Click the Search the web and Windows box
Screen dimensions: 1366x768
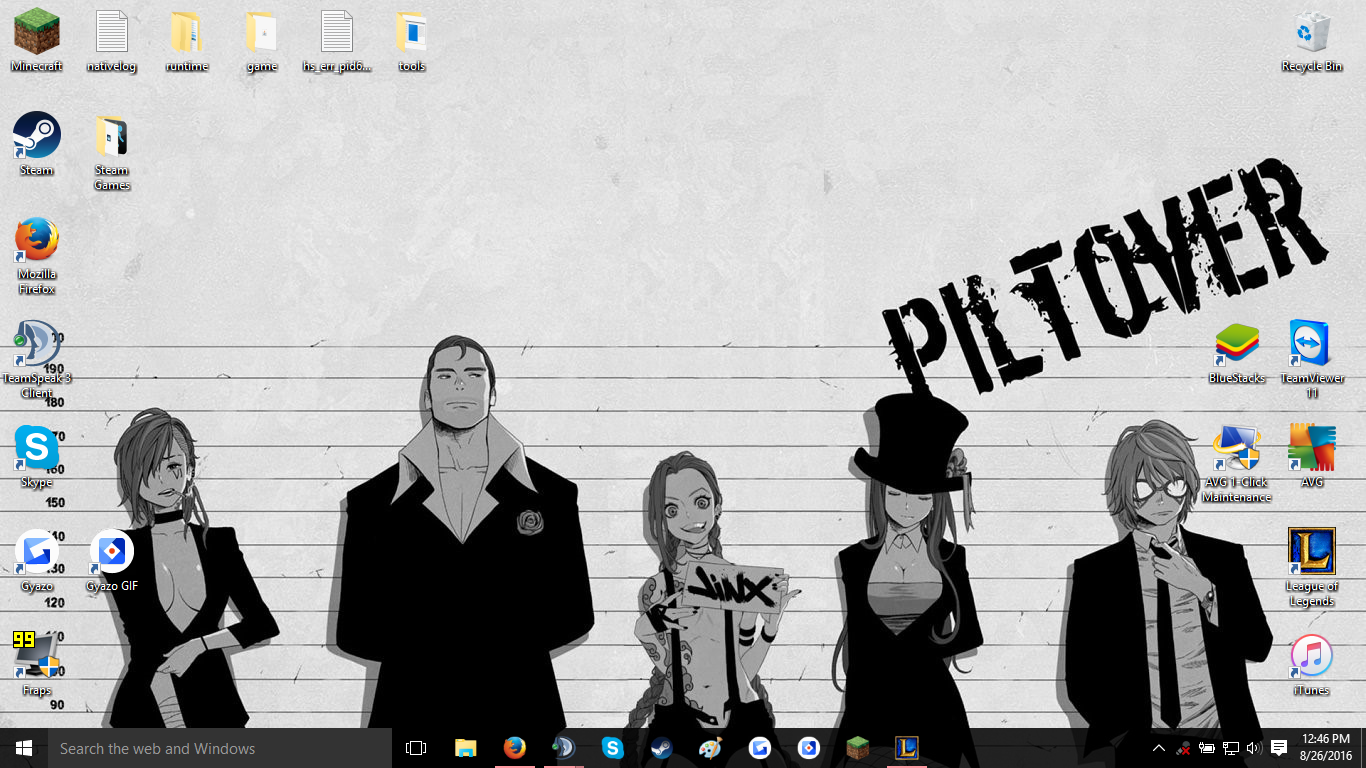click(220, 748)
